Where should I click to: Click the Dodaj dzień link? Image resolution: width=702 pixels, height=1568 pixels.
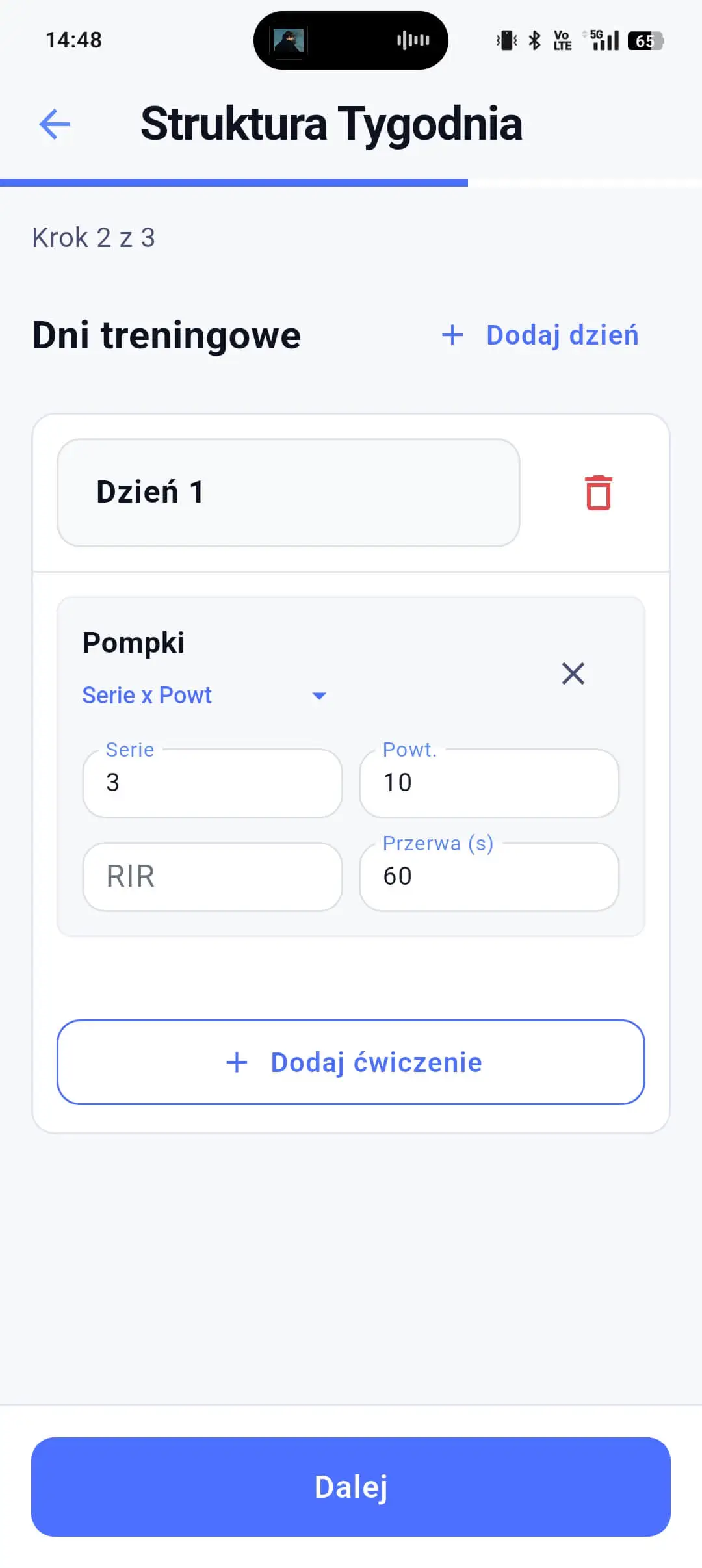click(562, 335)
